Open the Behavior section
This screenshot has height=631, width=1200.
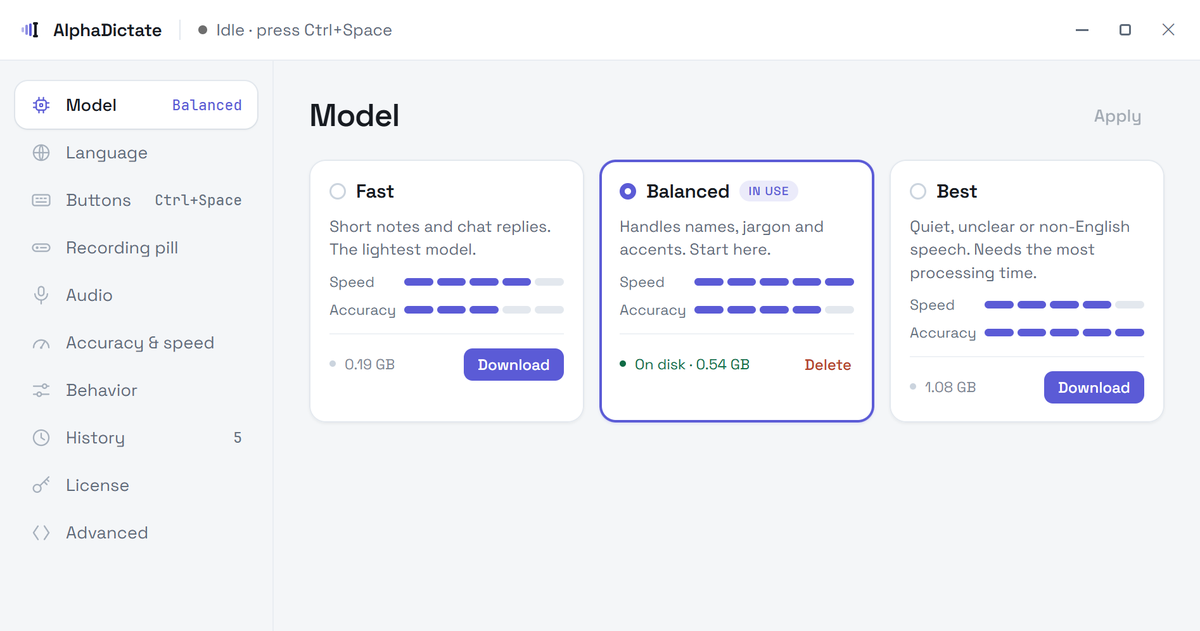[x=136, y=390]
